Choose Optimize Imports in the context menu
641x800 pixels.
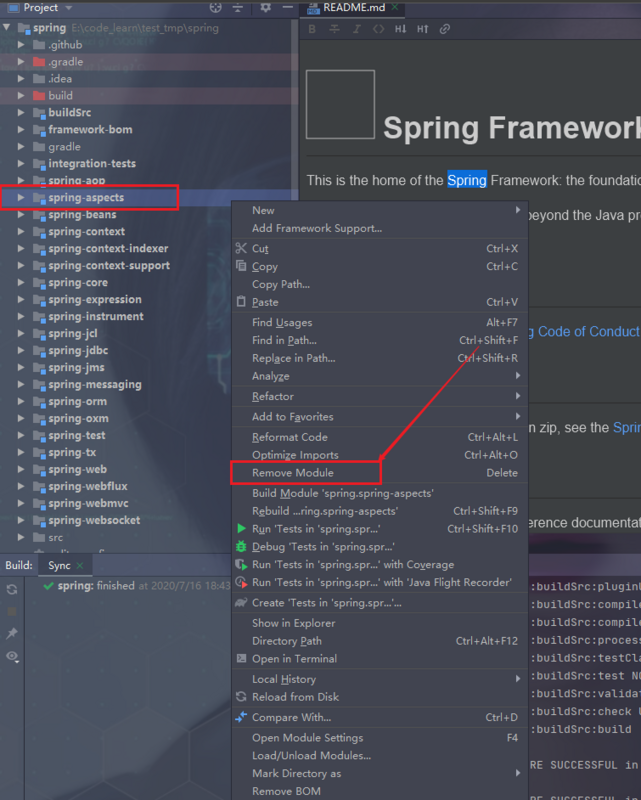pyautogui.click(x=380, y=455)
